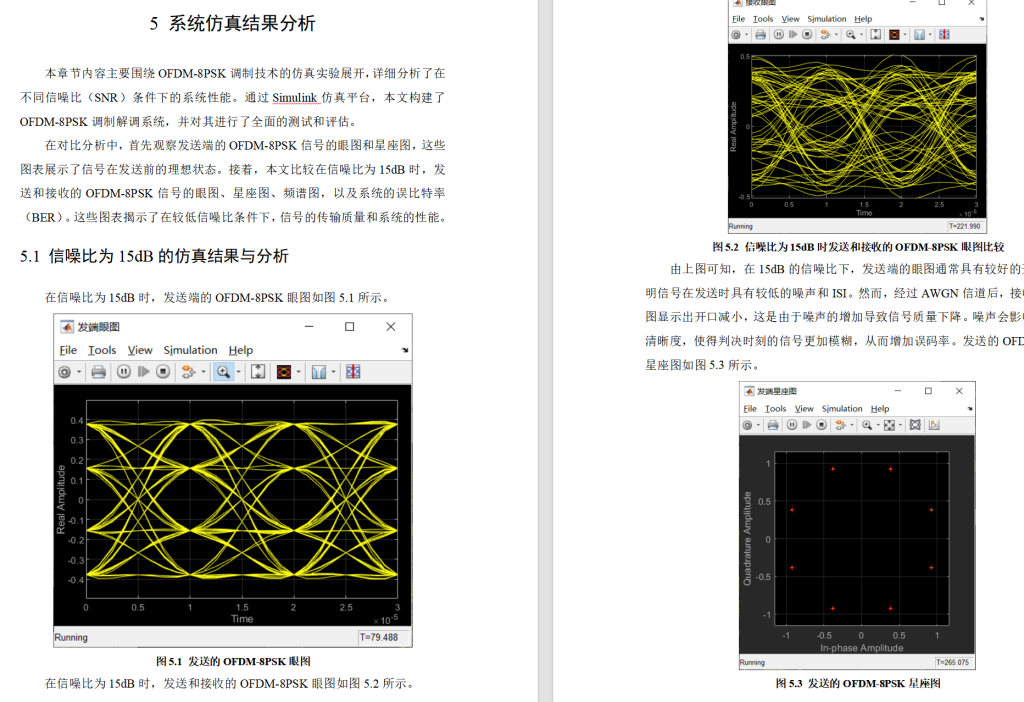Open the style icon dropdown in 接收眼图 toolbar
Viewport: 1024px width, 702px height.
coord(904,35)
